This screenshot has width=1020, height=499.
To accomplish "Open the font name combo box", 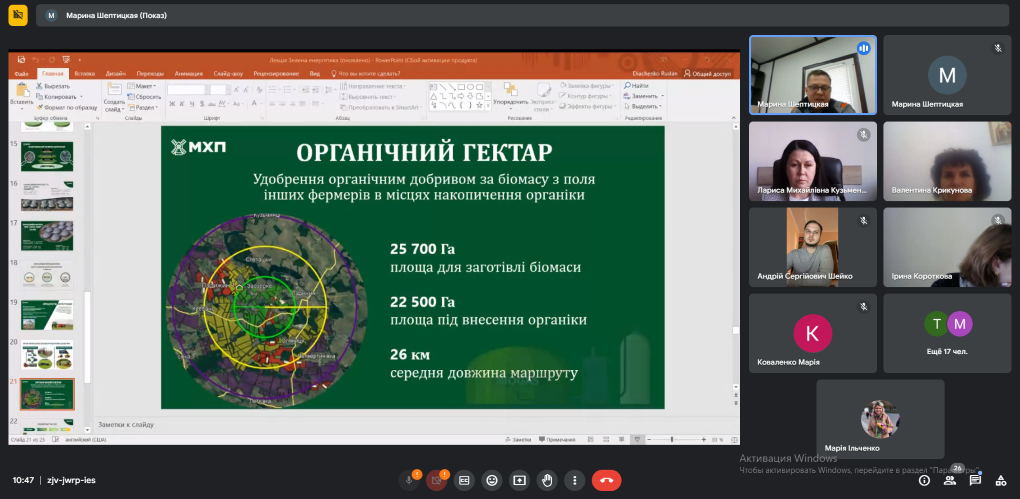I will coord(188,89).
